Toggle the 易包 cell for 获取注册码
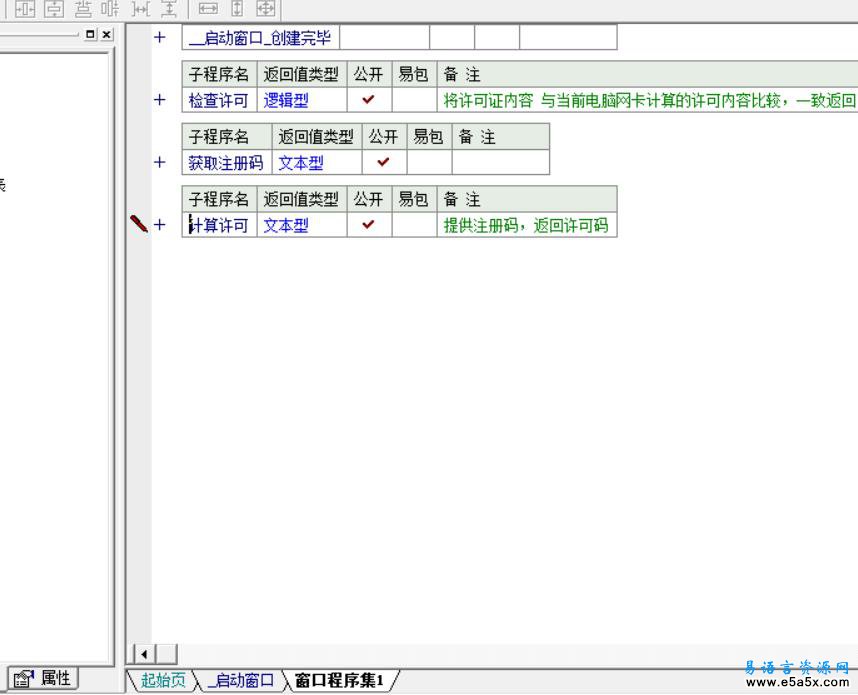Image resolution: width=858 pixels, height=695 pixels. [x=430, y=162]
